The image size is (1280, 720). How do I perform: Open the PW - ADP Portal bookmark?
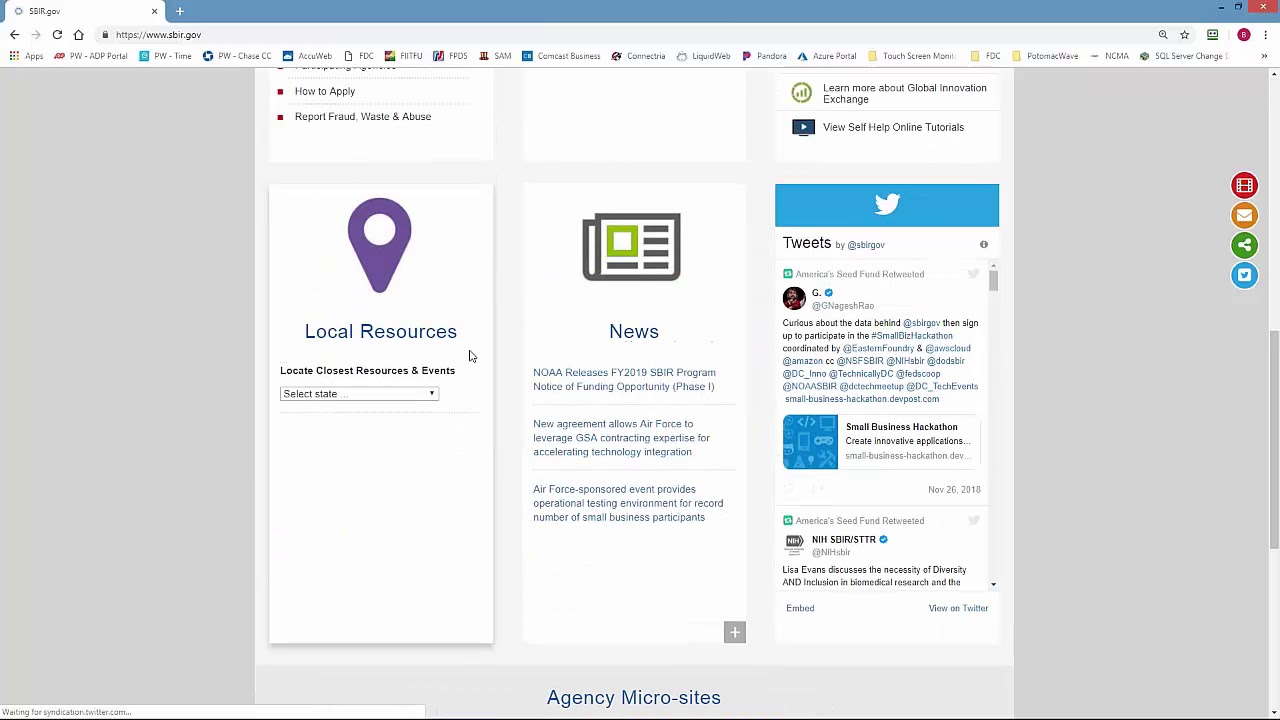(91, 56)
